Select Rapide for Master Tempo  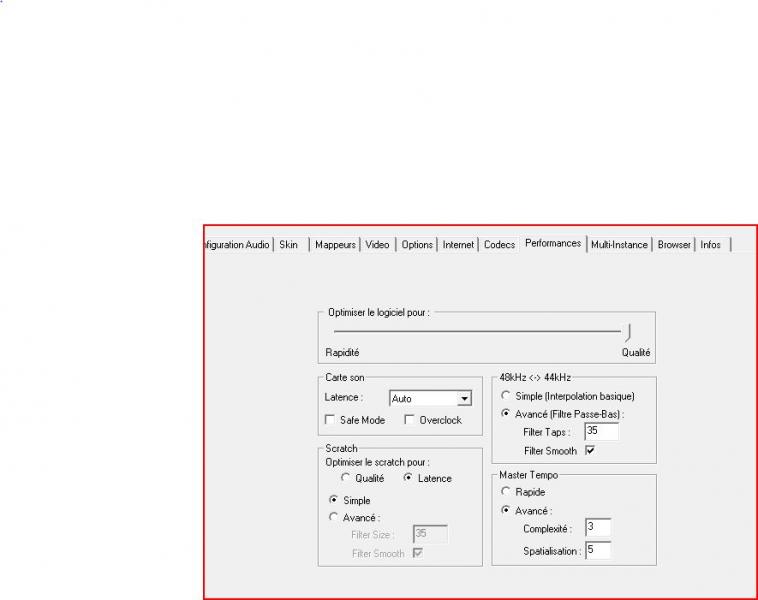(x=506, y=492)
